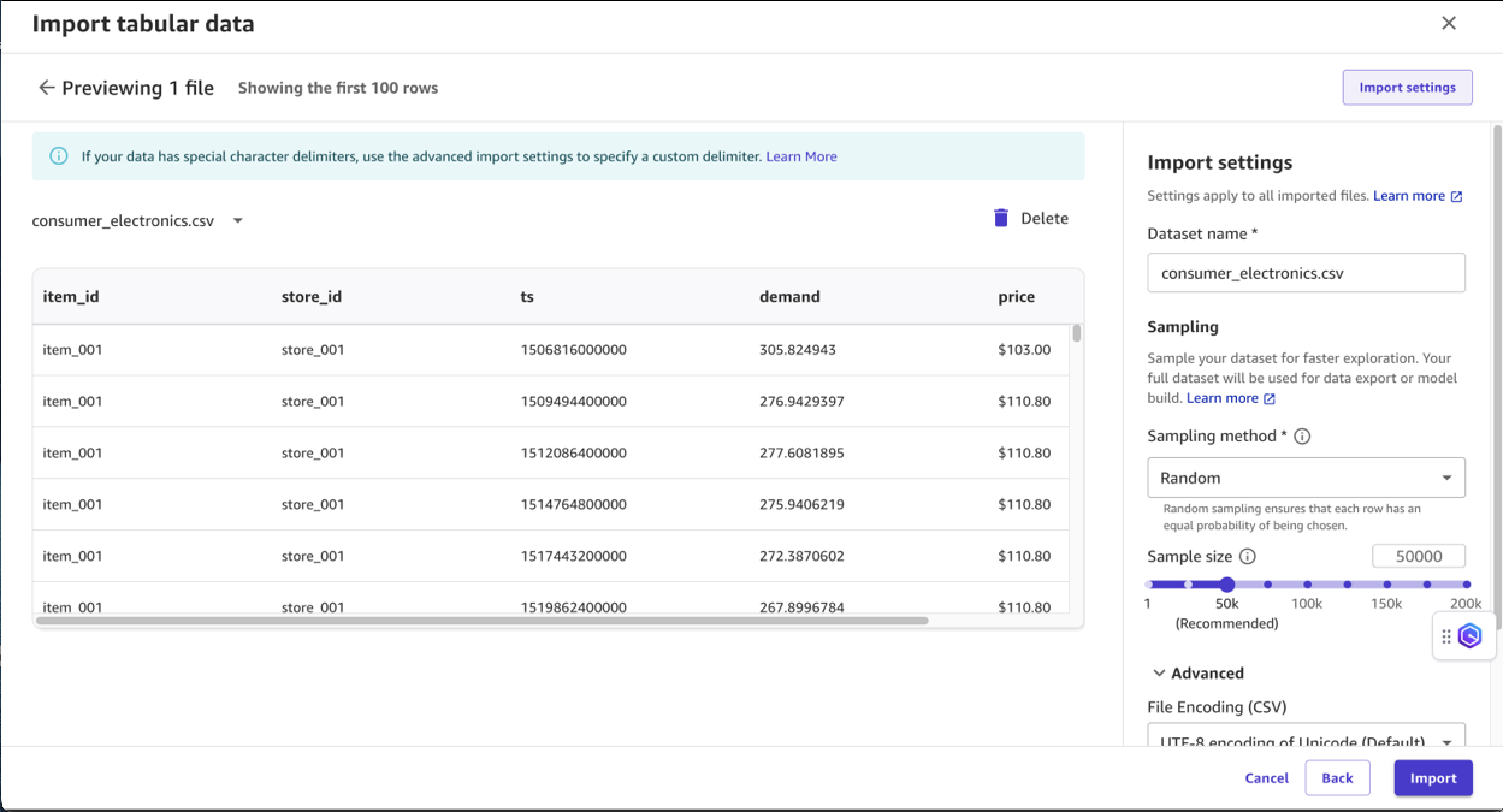Click the Sampling method info icon
Viewport: 1503px width, 812px height.
coord(1303,437)
